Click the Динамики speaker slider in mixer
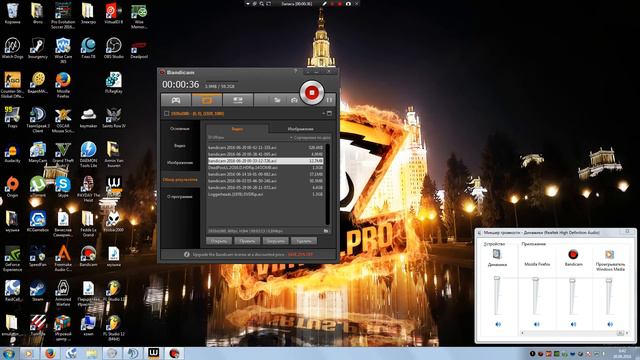640x360 pixels. pos(497,296)
